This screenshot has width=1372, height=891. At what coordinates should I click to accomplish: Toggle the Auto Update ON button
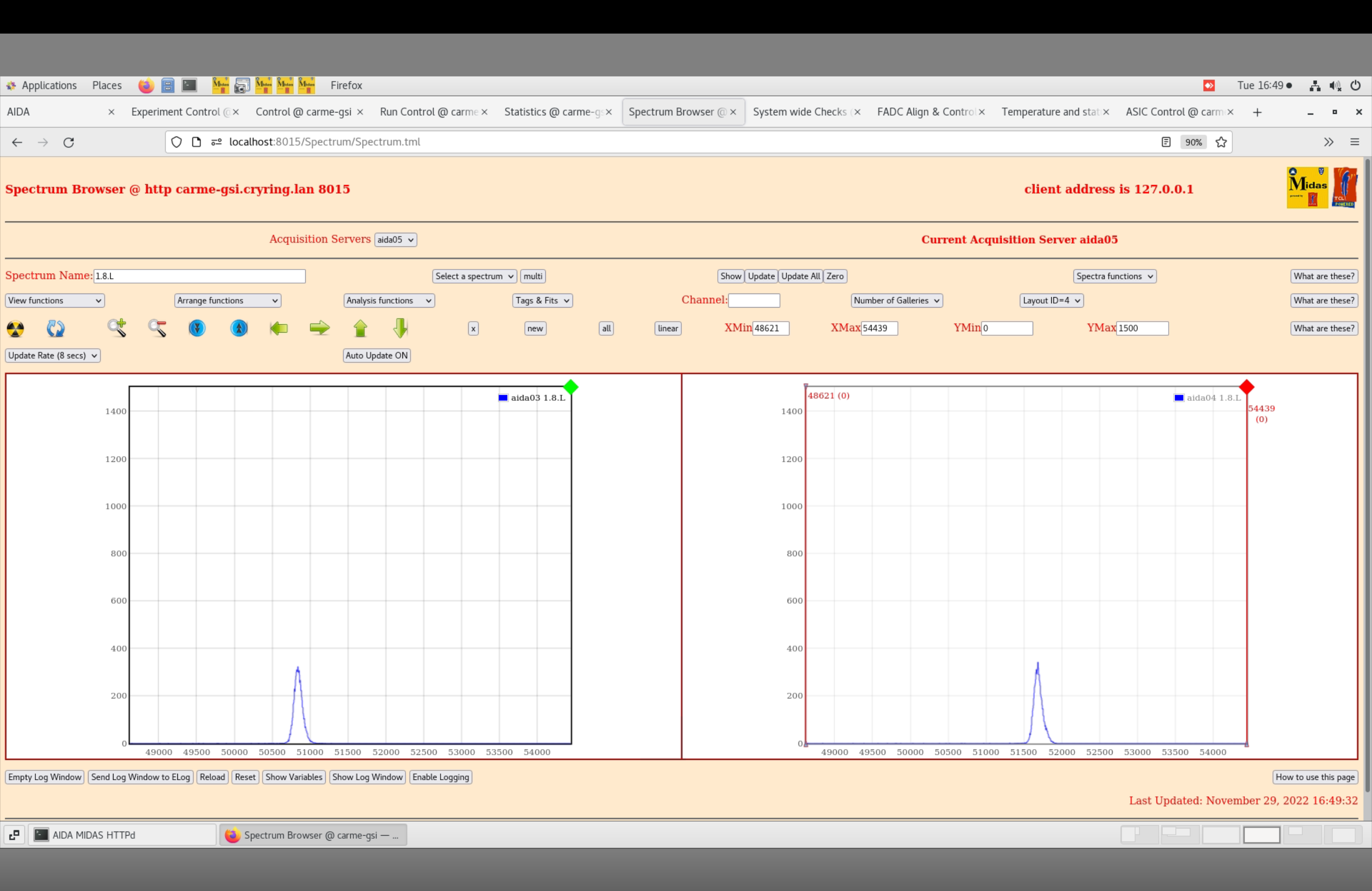pyautogui.click(x=377, y=356)
